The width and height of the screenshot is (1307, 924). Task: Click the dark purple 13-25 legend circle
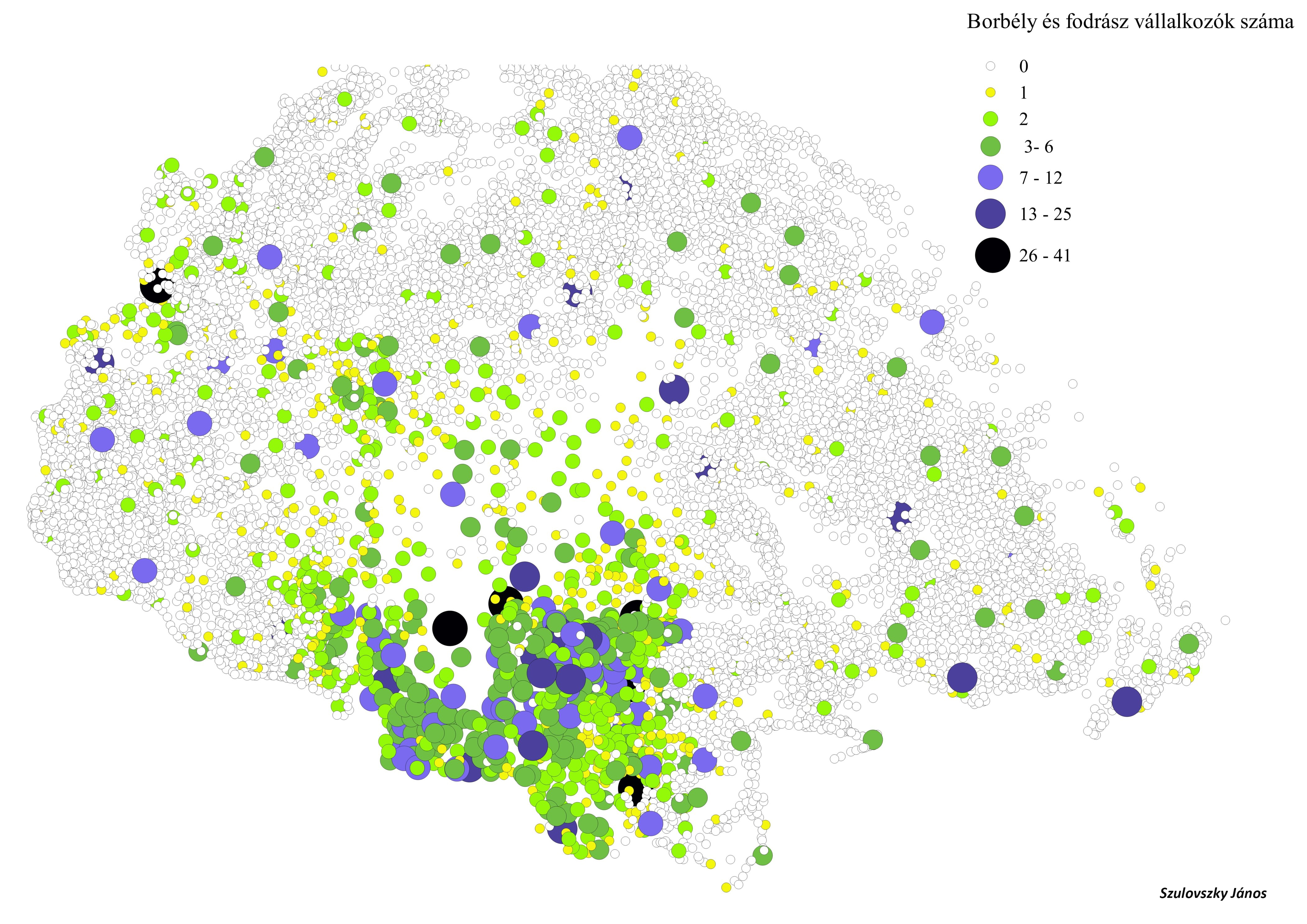990,214
